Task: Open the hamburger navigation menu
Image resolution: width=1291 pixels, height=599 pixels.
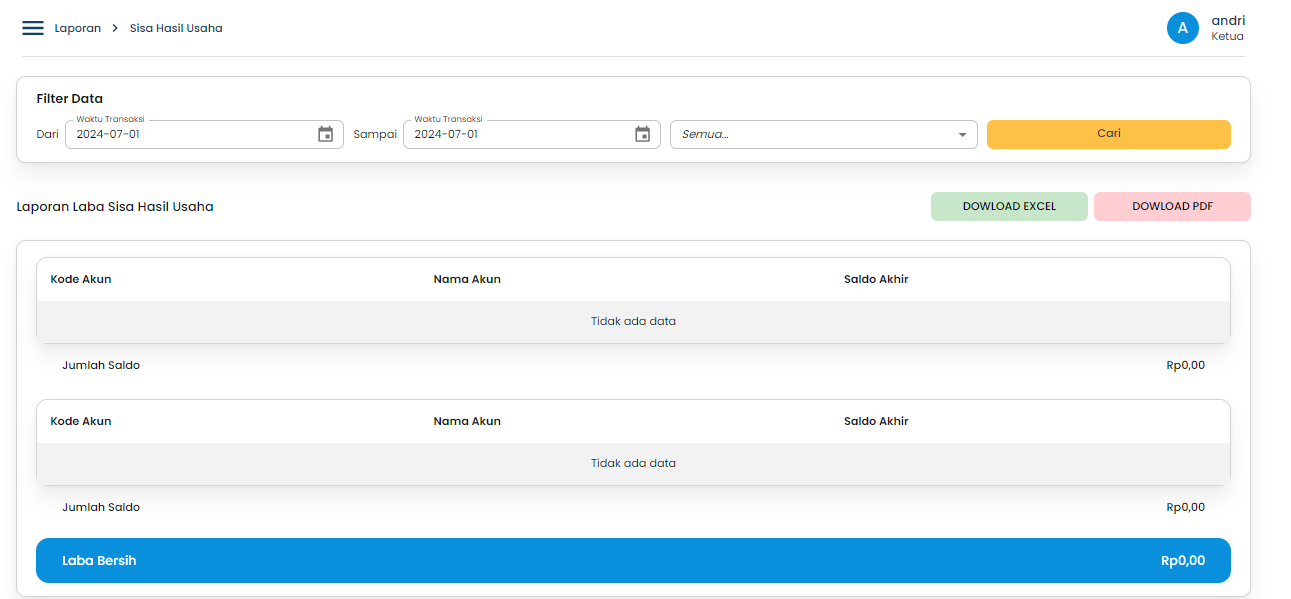Action: 32,28
